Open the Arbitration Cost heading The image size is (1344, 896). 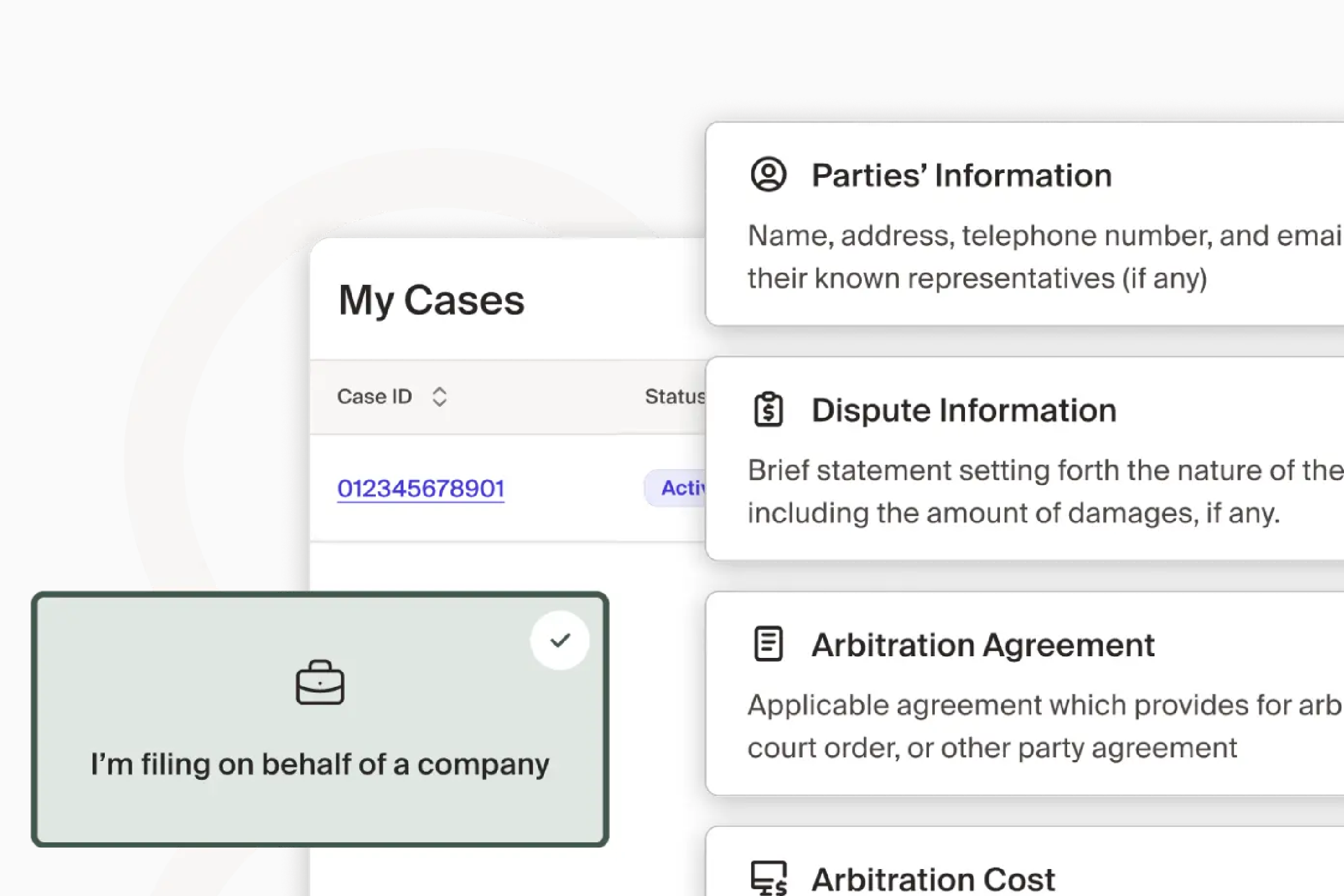tap(933, 879)
